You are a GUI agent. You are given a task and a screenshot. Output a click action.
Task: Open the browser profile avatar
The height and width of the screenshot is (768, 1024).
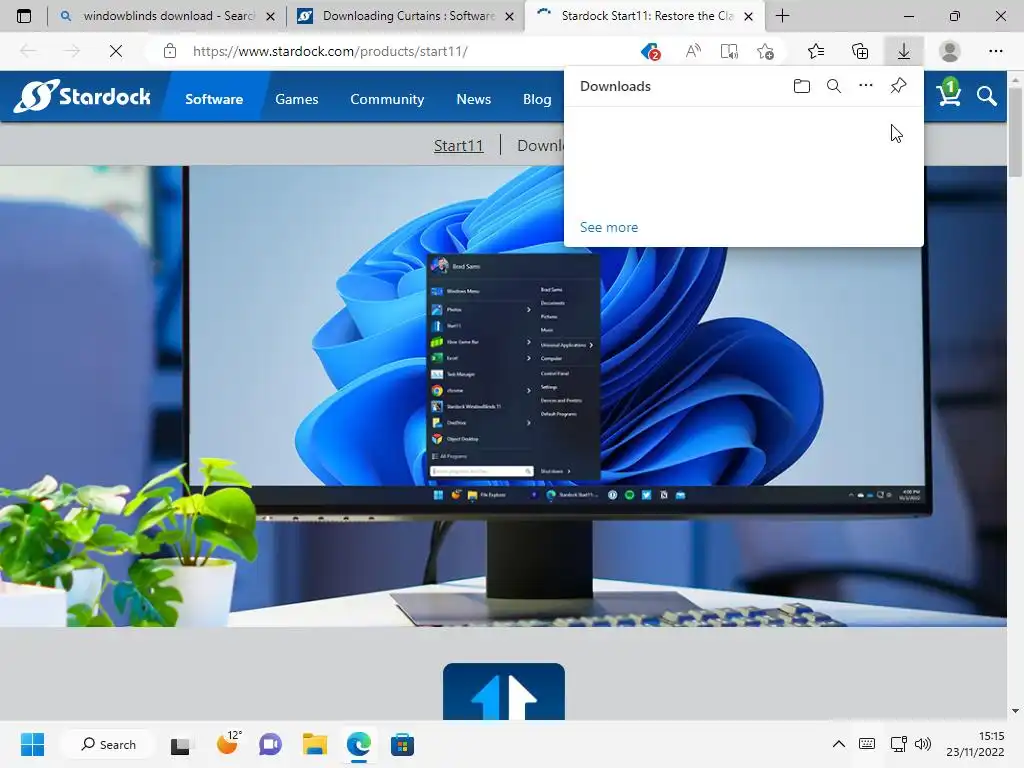[x=950, y=51]
